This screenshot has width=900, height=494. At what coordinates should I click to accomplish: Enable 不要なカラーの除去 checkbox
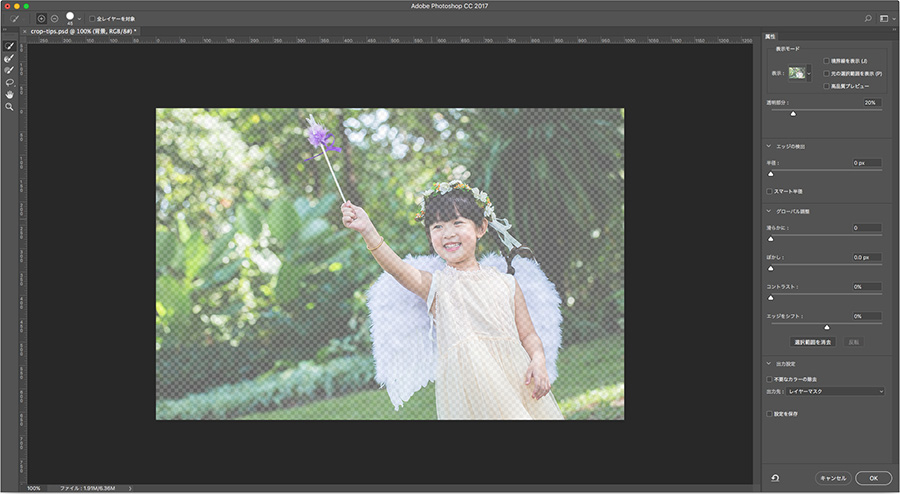(769, 379)
